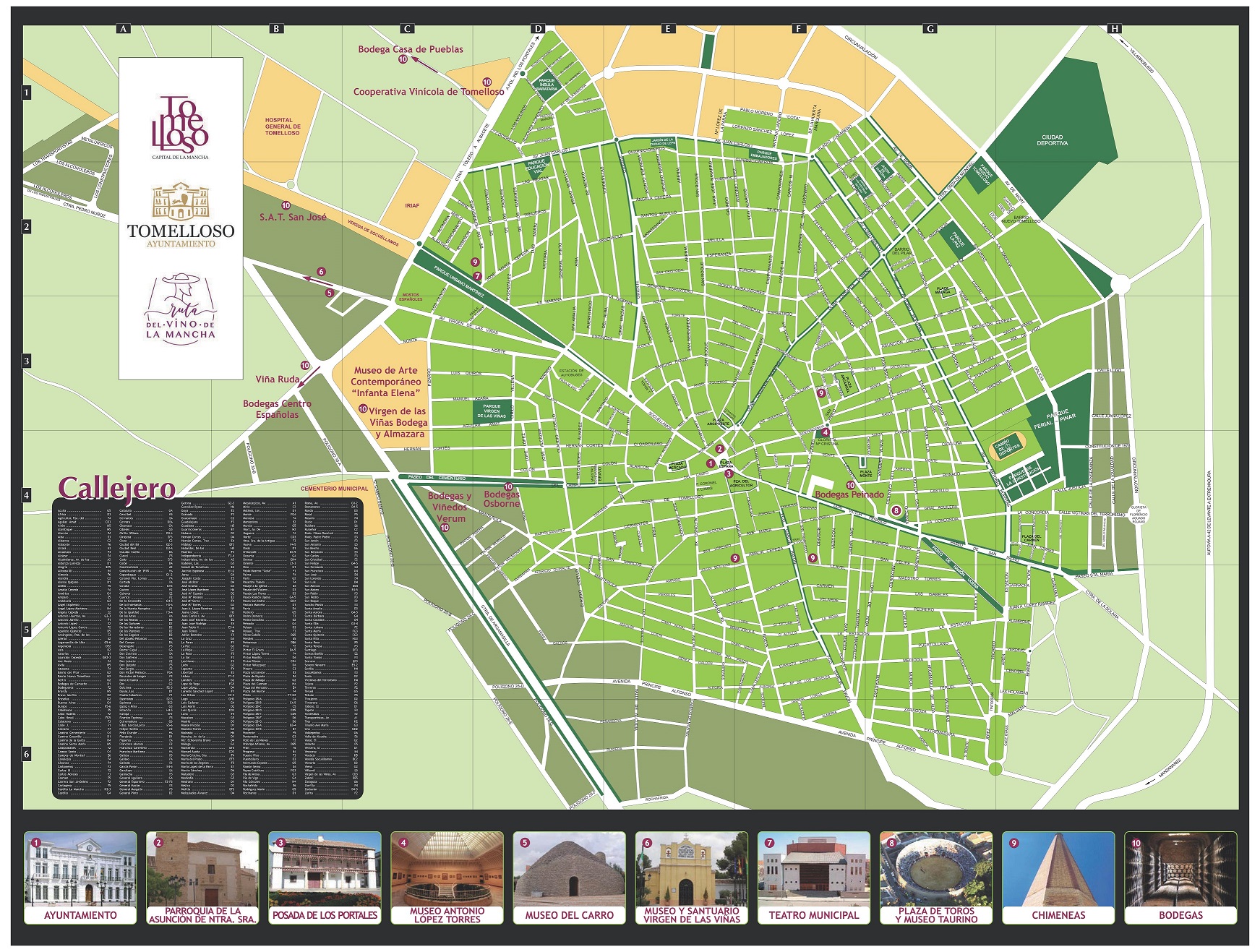Select the Chimeneas thumbnail
The image size is (1260, 952).
tap(1058, 878)
